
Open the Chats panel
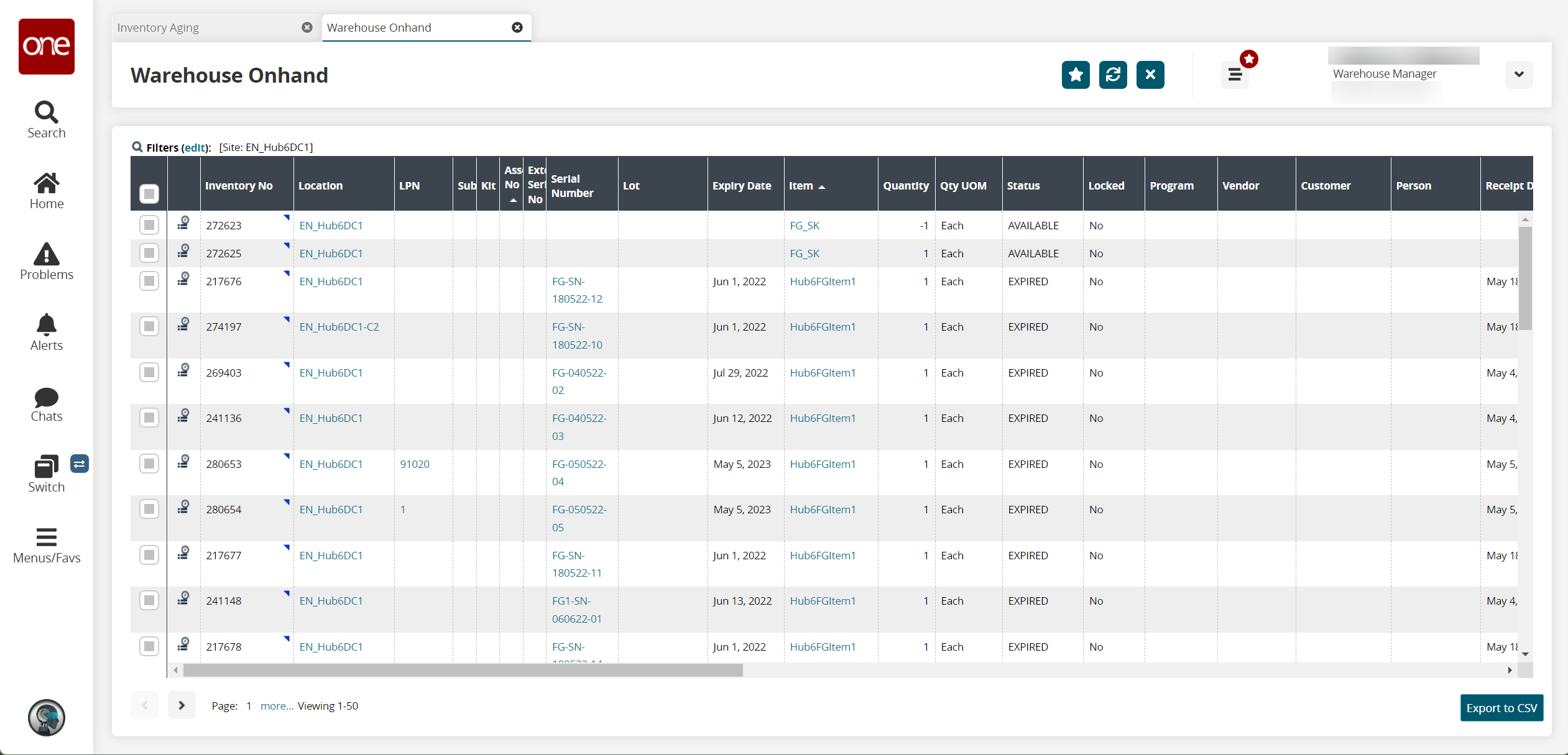(47, 404)
